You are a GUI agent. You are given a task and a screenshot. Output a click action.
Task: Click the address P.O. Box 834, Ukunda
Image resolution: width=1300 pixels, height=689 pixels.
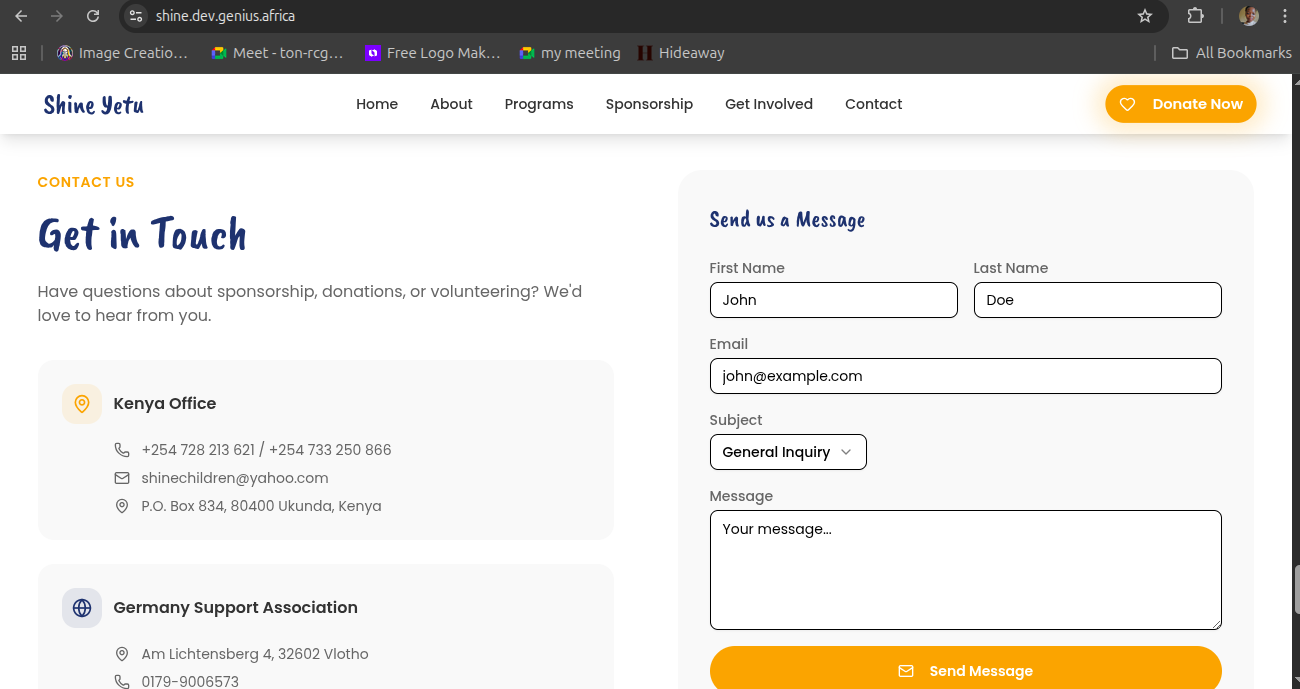point(261,506)
